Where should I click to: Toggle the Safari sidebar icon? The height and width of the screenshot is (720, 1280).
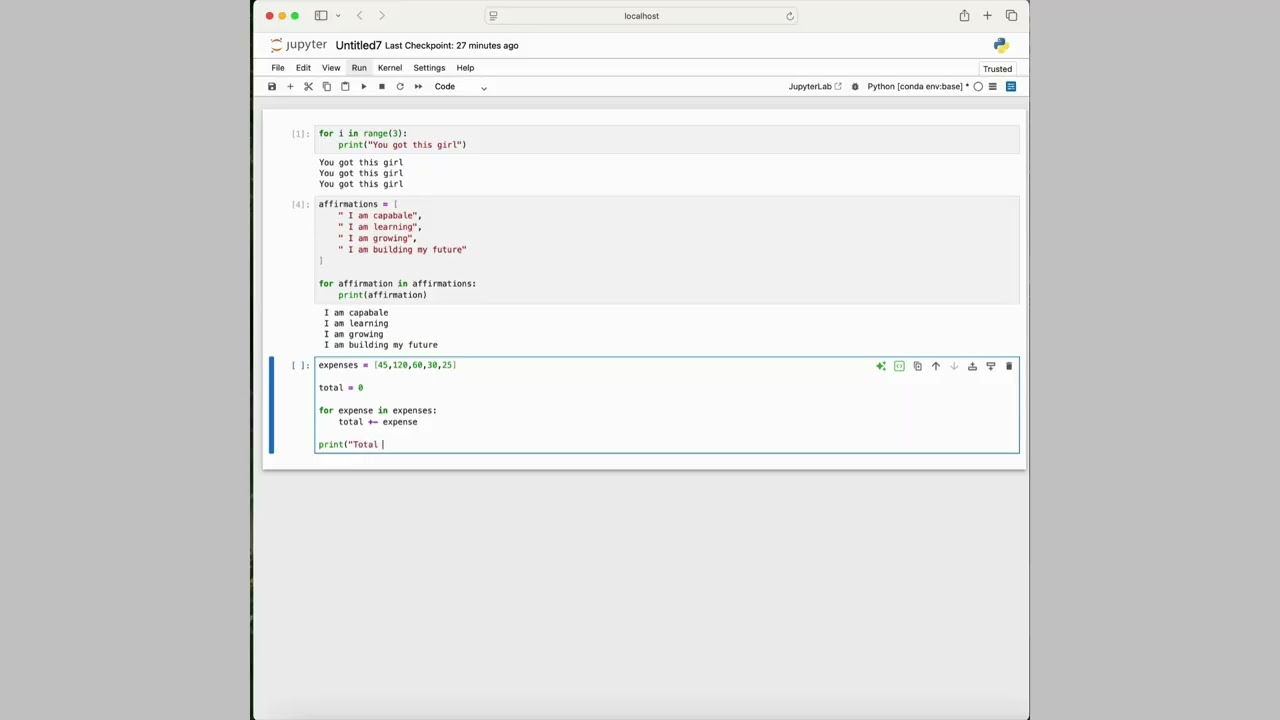(321, 16)
